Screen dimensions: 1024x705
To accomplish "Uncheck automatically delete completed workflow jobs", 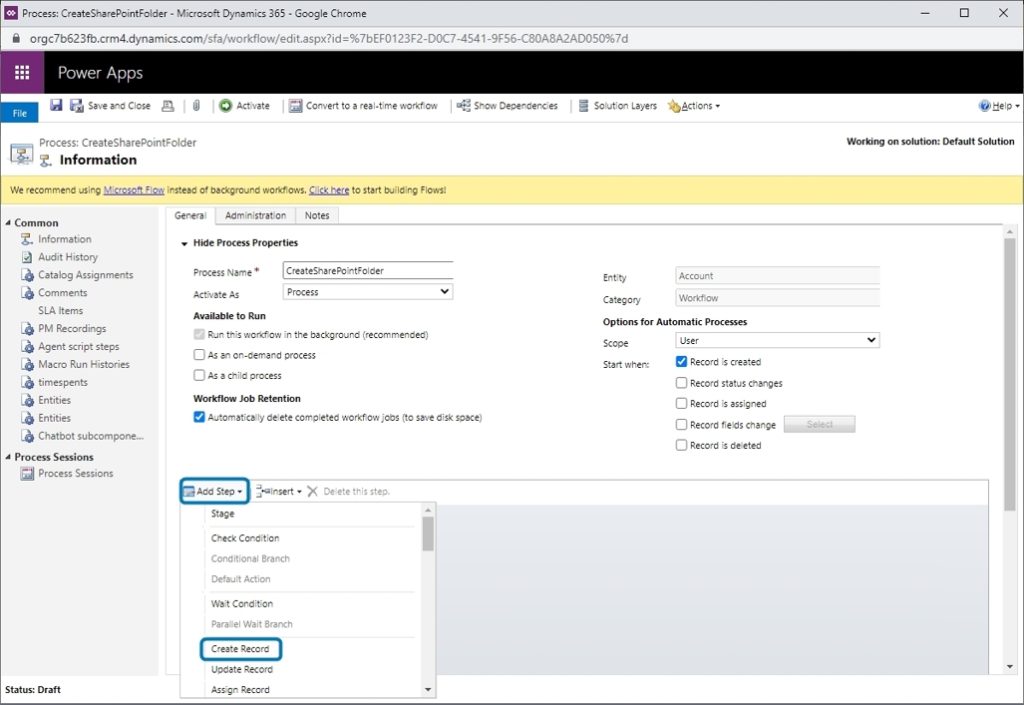I will tap(198, 416).
